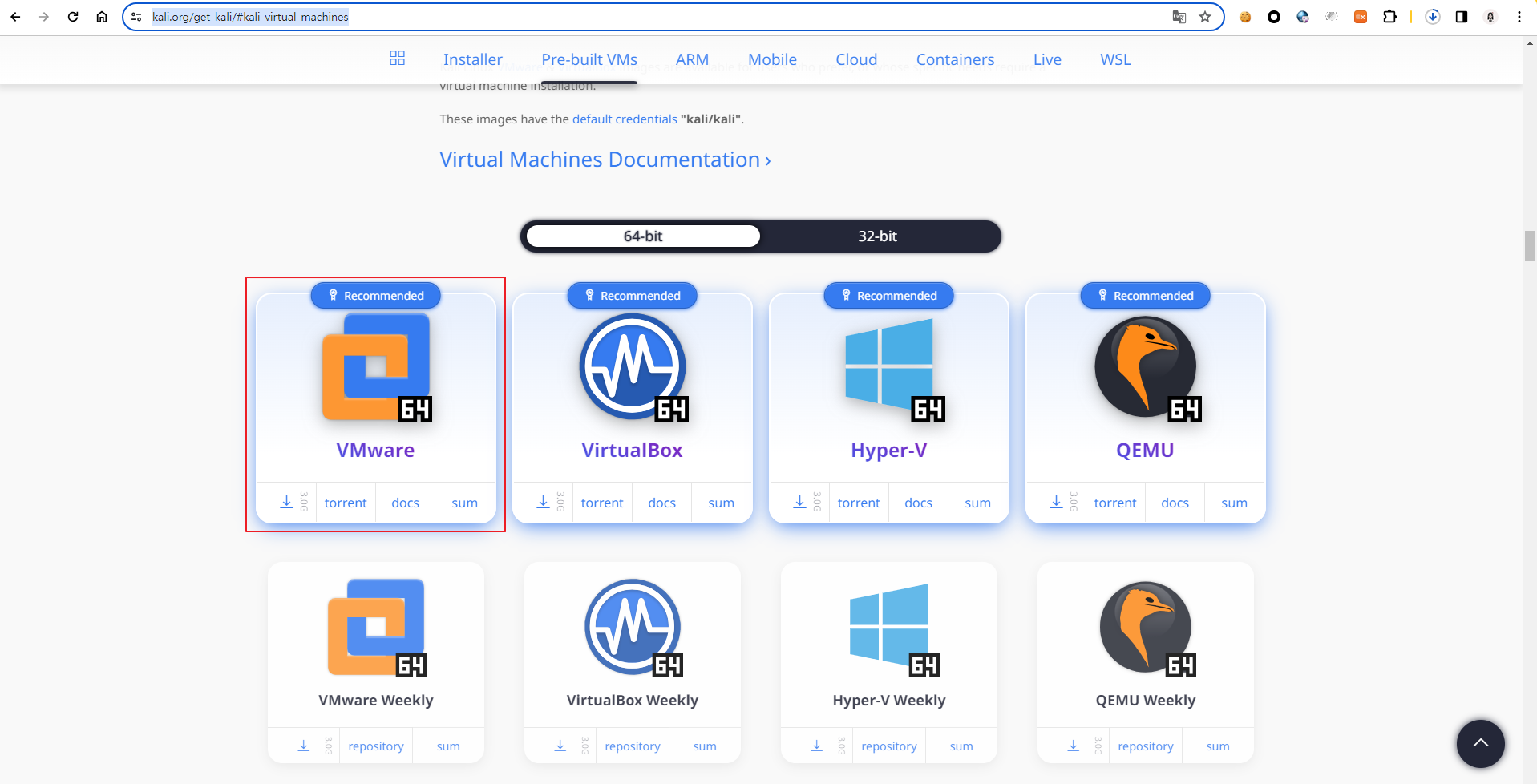
Task: Open QEMU docs link
Action: click(1175, 503)
